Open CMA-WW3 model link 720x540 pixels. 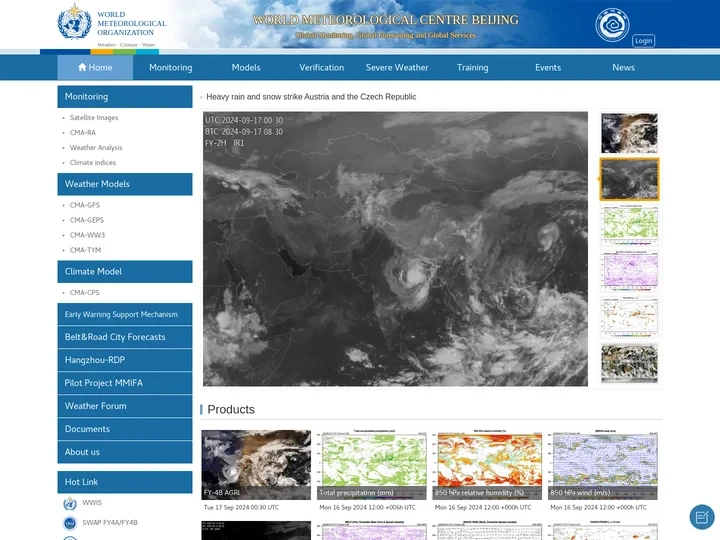[87, 235]
